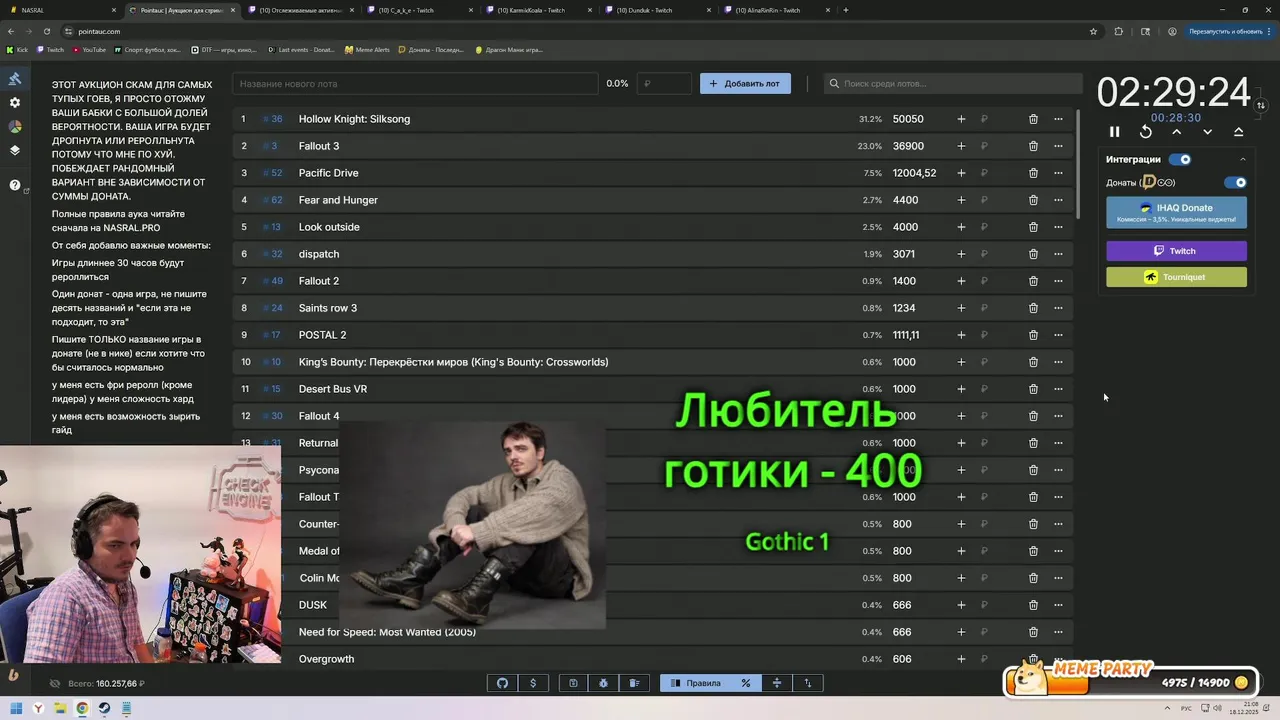Edit the 50050 amount of Silksong
Screen dimensions: 1280x720
pyautogui.click(x=908, y=119)
